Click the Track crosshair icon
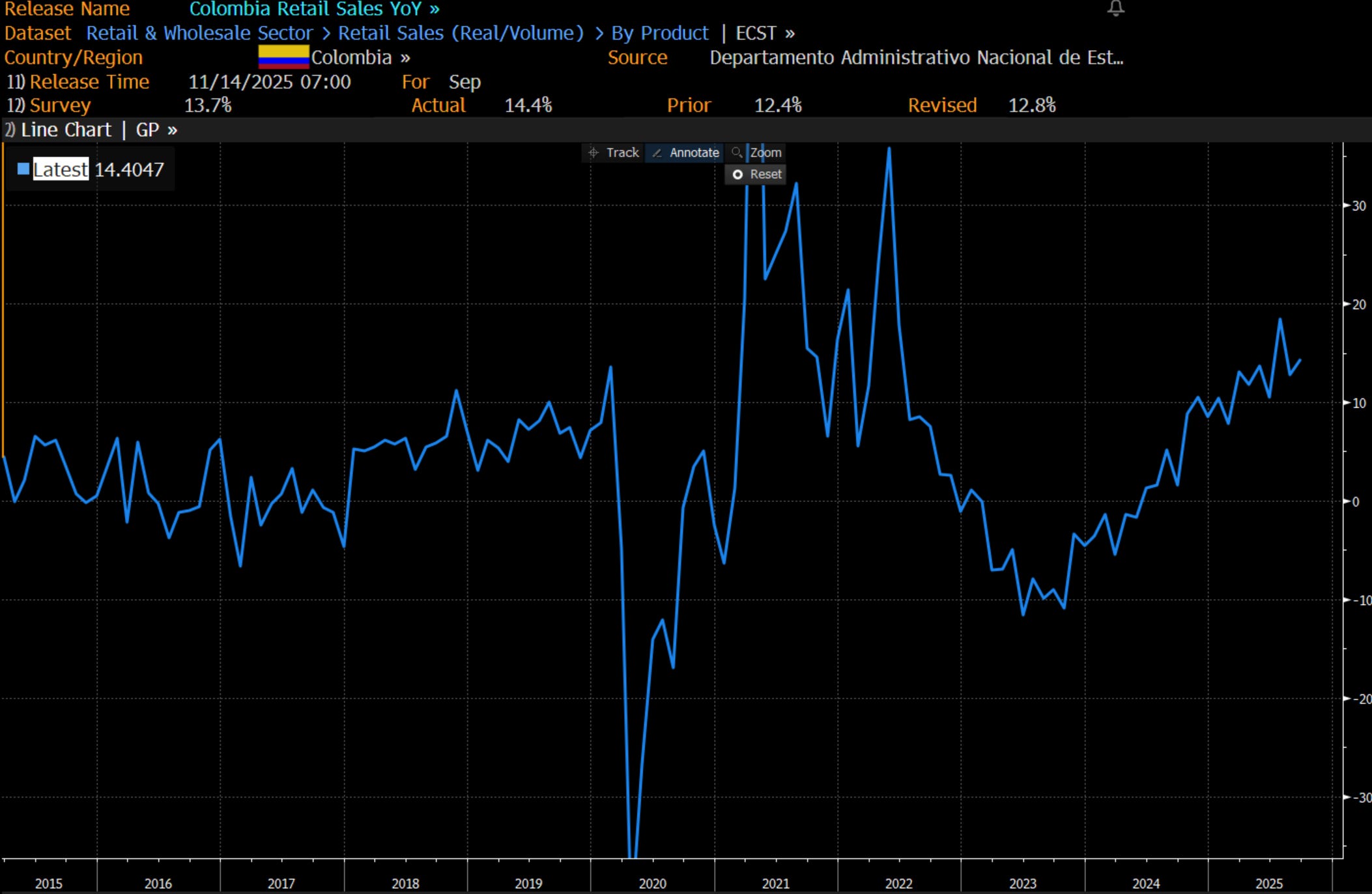Screen dimensions: 1372x894 tap(593, 153)
